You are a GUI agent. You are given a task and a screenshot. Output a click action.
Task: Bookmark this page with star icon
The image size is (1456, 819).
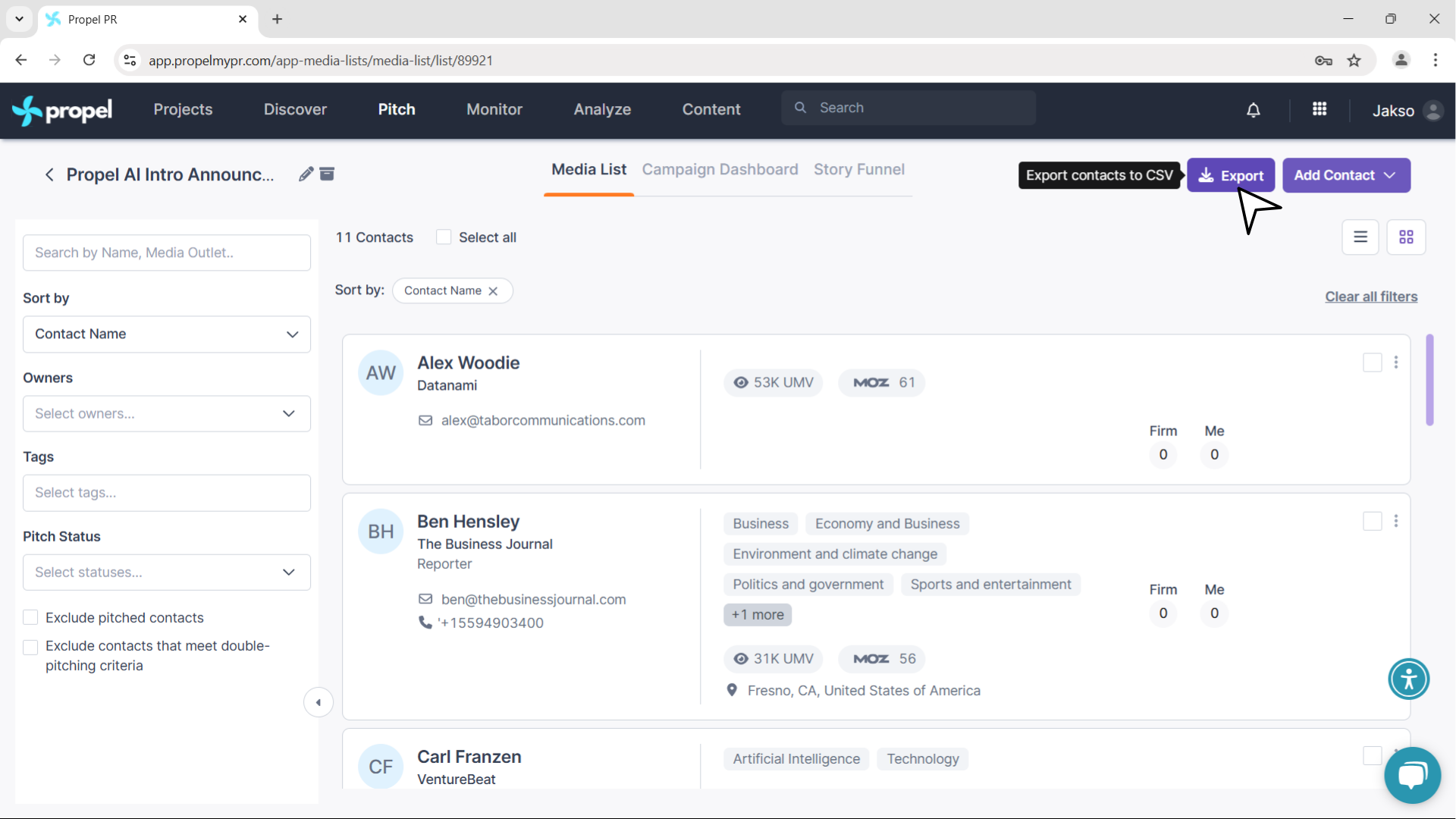tap(1354, 61)
